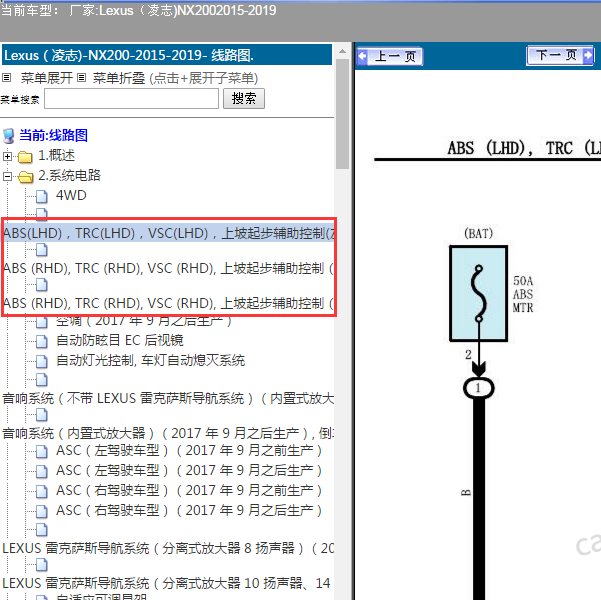
Task: Open the 2.系统电路 folder
Action: [69, 175]
